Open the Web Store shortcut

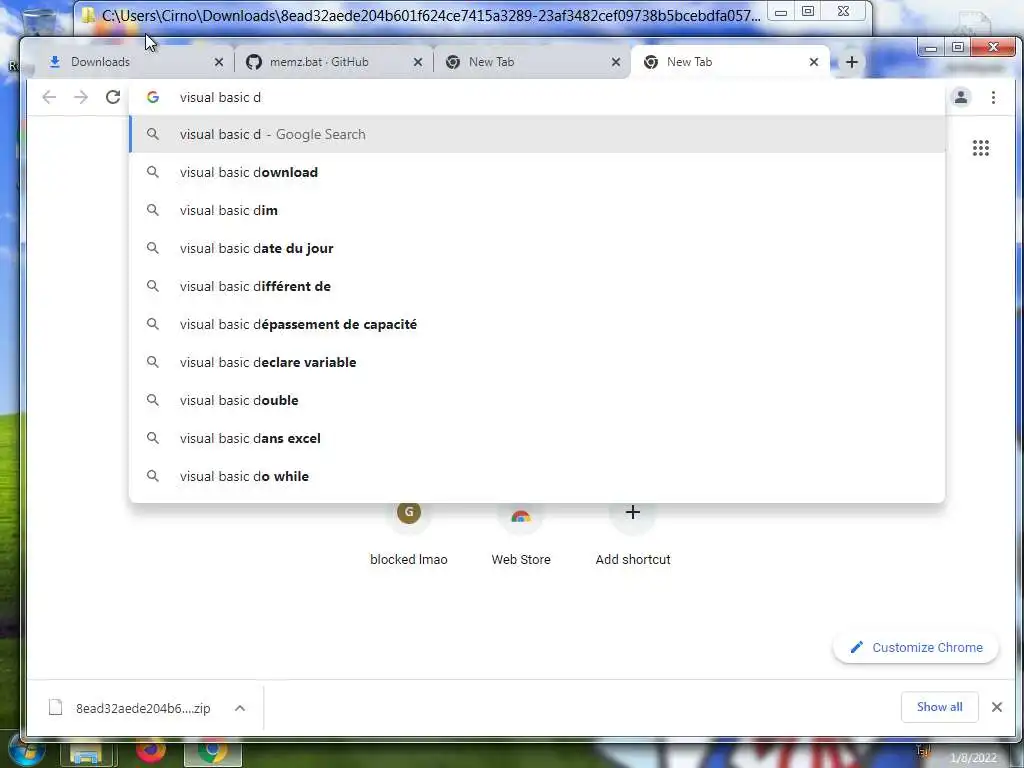click(x=520, y=532)
